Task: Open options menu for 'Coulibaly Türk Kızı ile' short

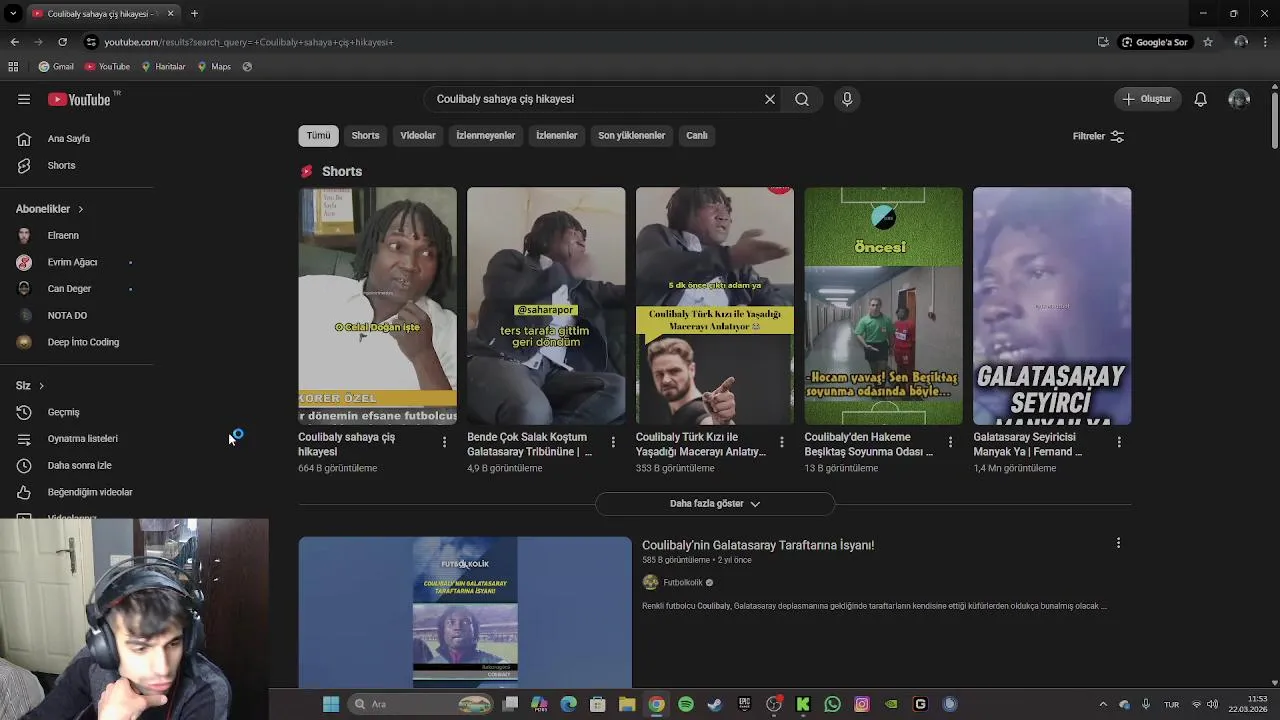Action: (x=782, y=442)
